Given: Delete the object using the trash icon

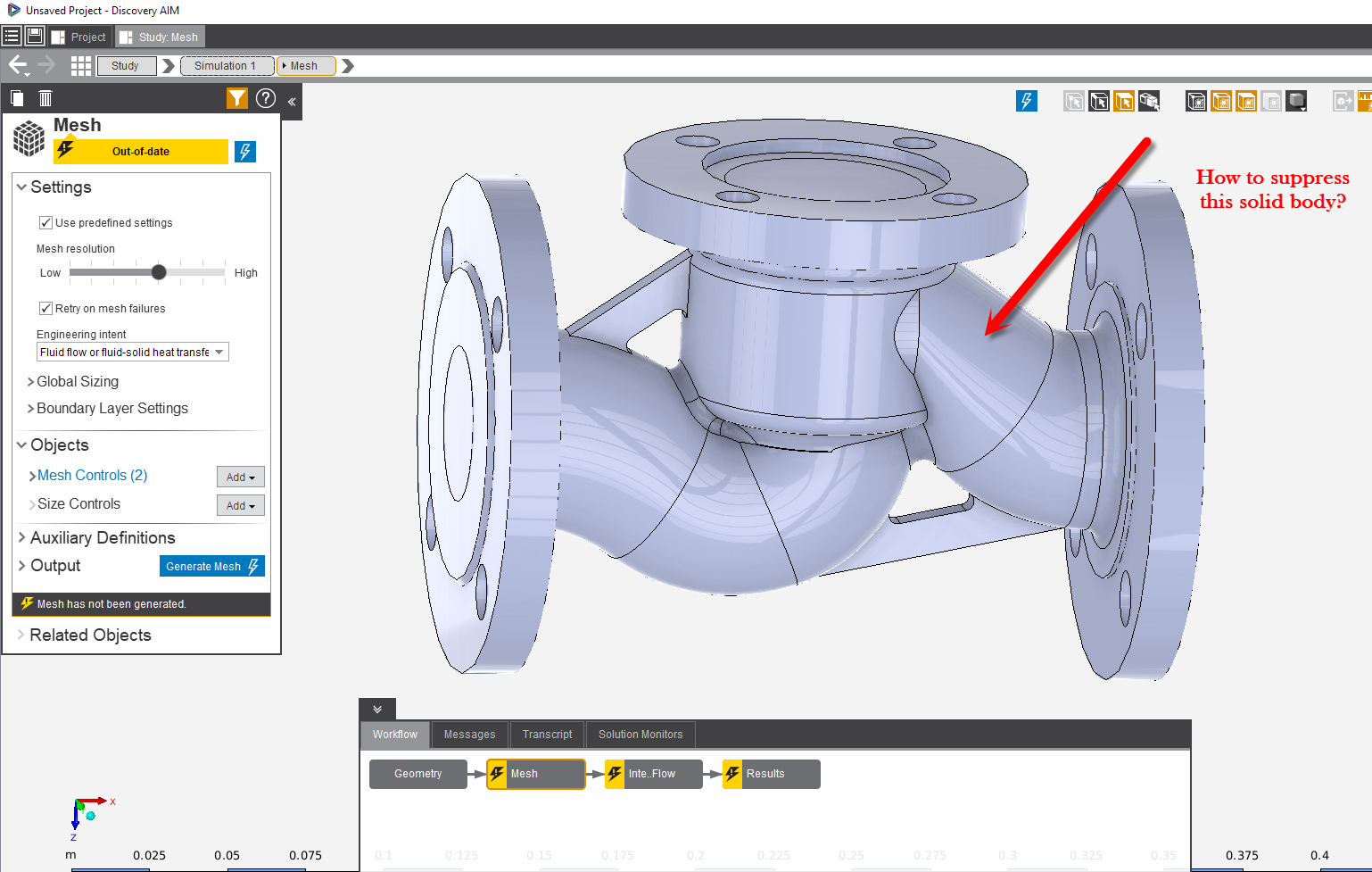Looking at the screenshot, I should point(45,98).
